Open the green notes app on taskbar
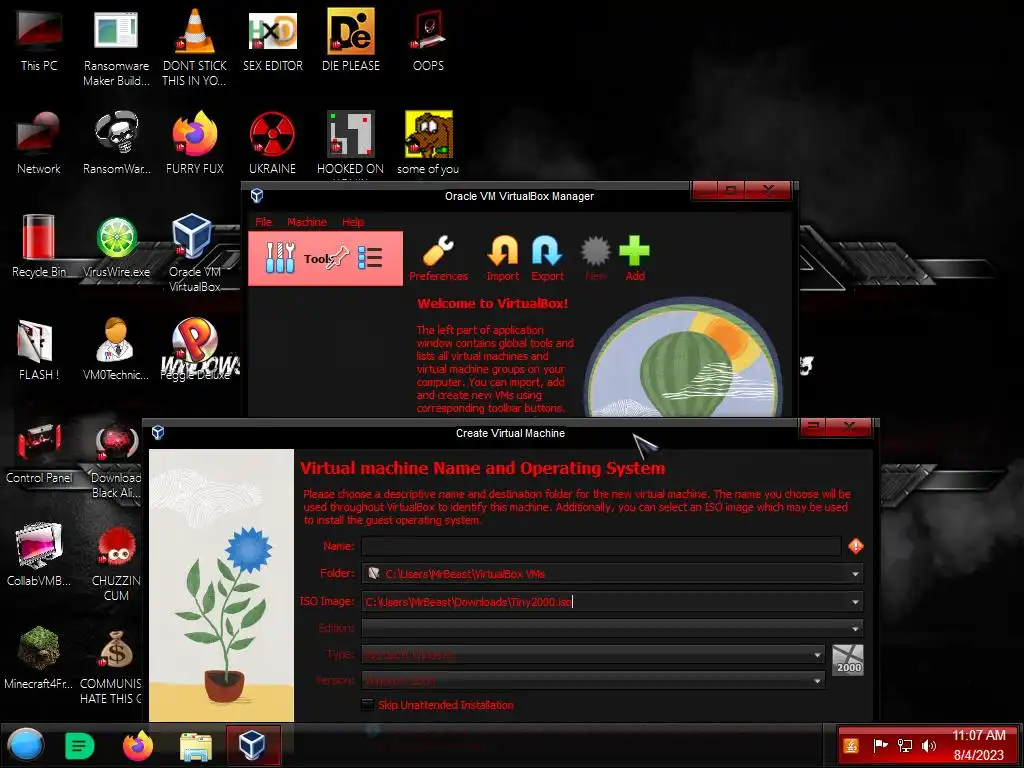 [80, 746]
